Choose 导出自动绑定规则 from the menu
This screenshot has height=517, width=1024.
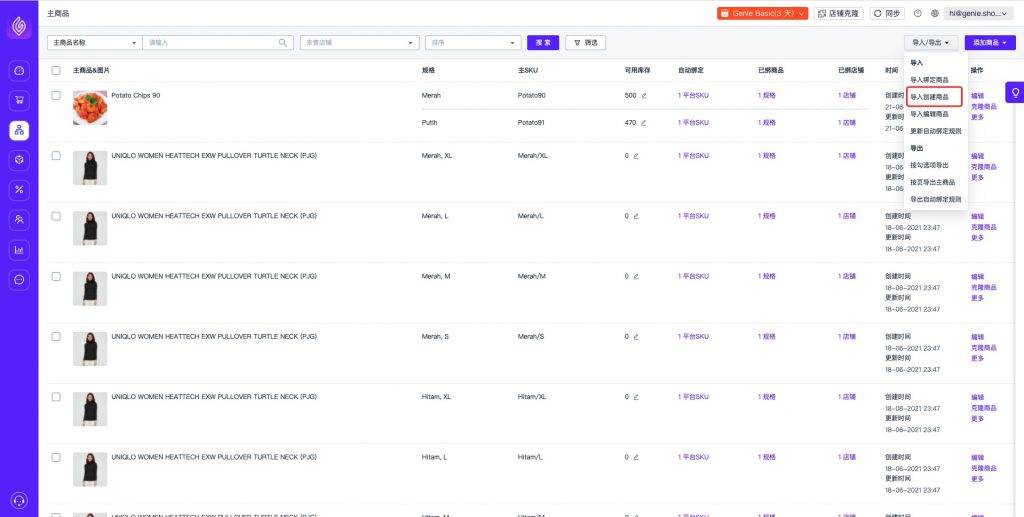tap(936, 199)
